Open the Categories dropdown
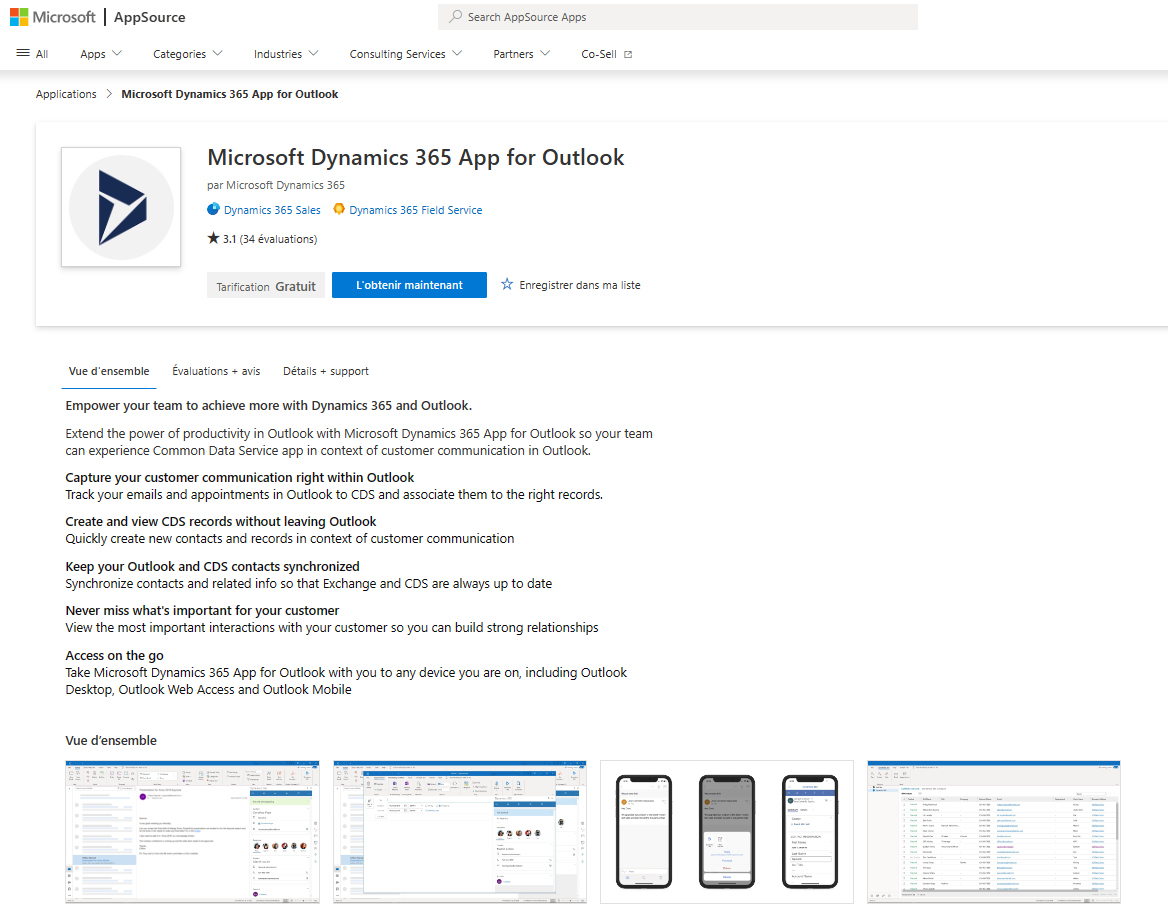This screenshot has width=1168, height=920. pos(187,54)
